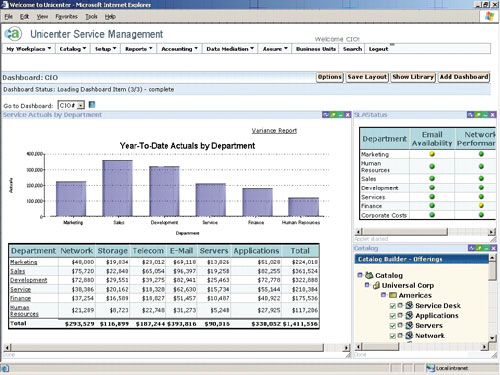
Task: Click the CA logo icon
Action: 13,34
